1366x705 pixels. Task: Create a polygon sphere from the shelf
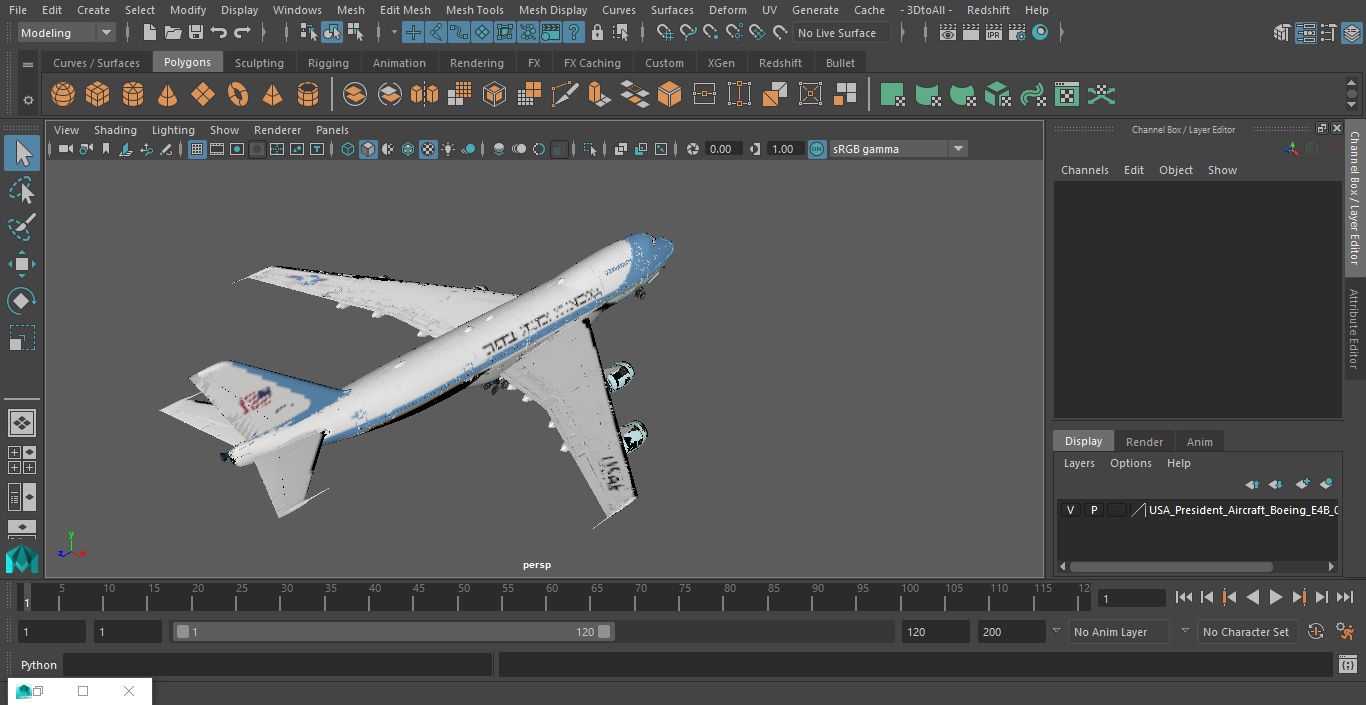[63, 95]
